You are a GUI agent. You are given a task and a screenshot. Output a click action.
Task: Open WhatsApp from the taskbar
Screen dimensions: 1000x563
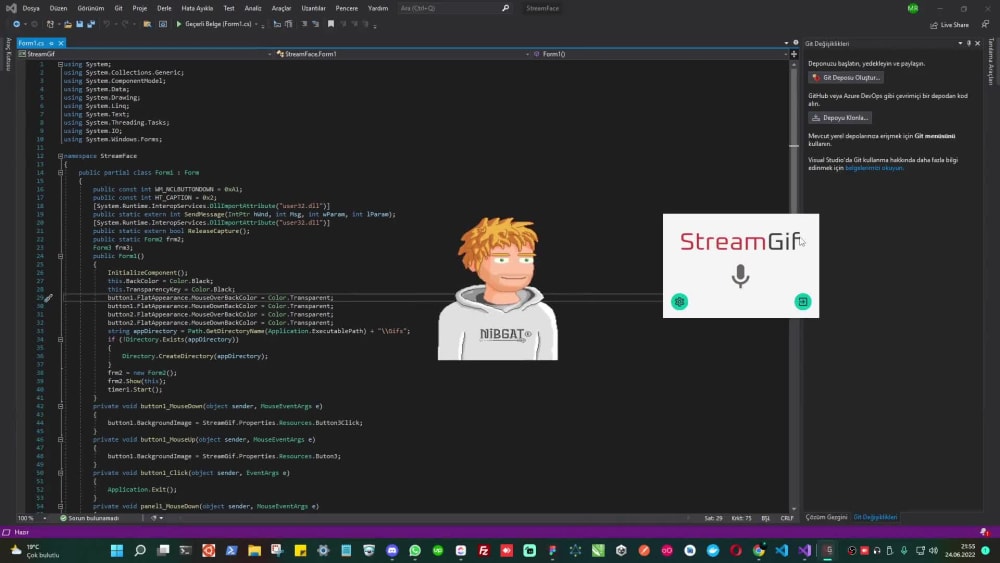click(415, 550)
